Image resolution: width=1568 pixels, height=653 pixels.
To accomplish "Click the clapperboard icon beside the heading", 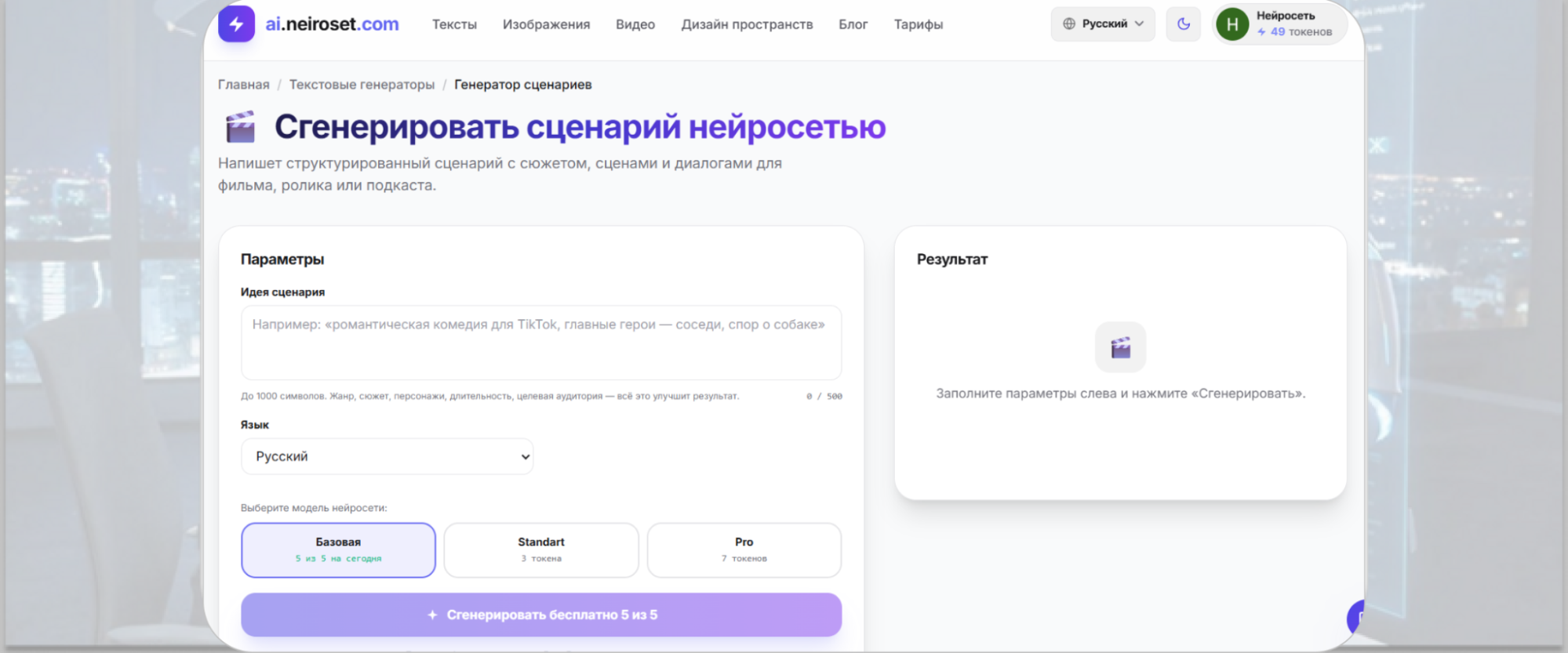I will [241, 127].
